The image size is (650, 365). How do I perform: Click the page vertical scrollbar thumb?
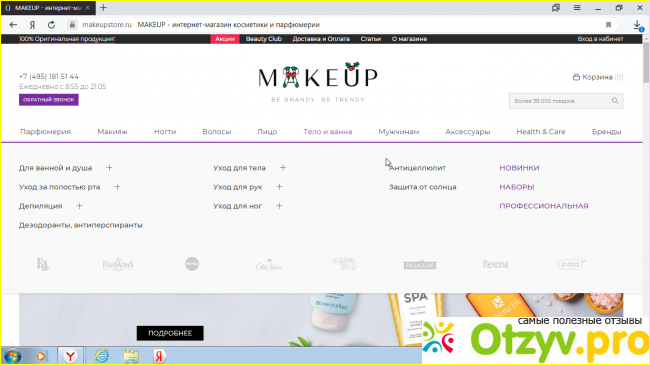point(645,62)
